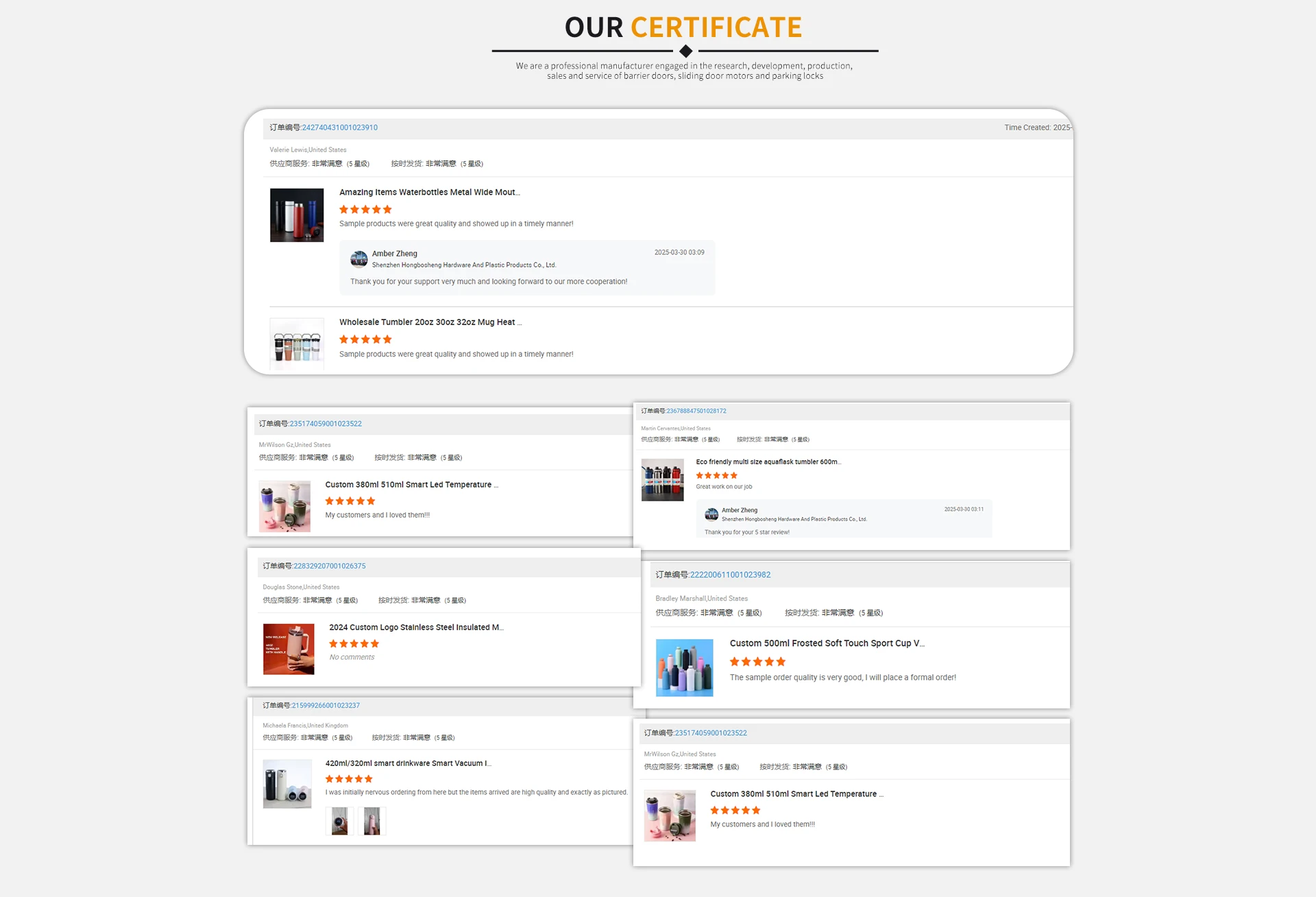The width and height of the screenshot is (1316, 897).
Task: Open second review photo under Michaela's comment
Action: click(x=372, y=821)
